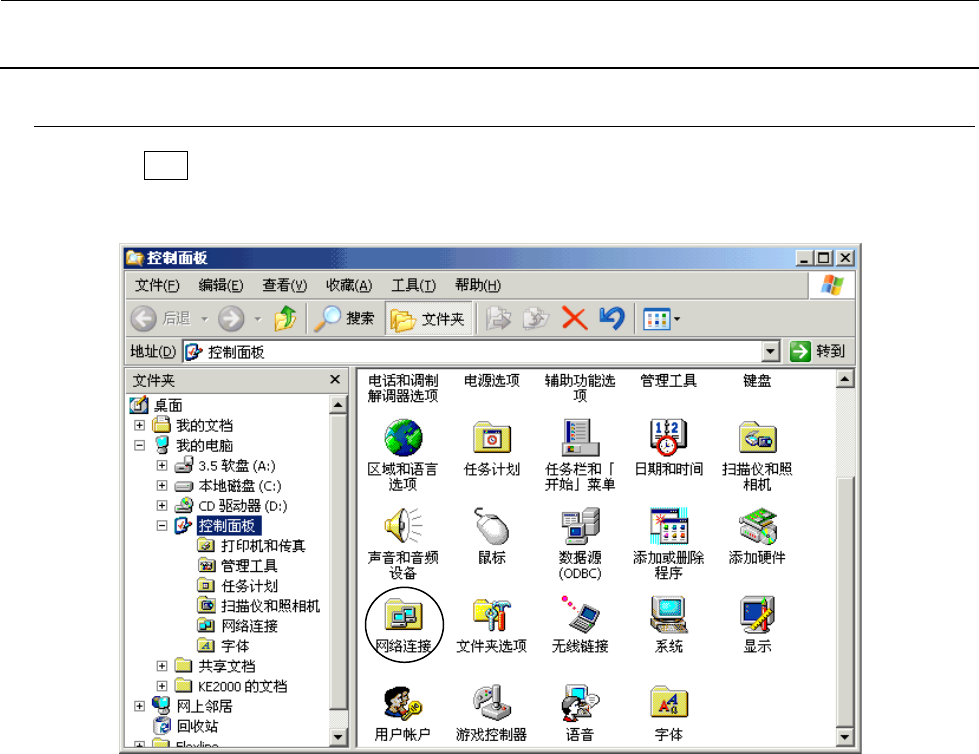Open the Mouse icon (鼠标)

click(491, 537)
